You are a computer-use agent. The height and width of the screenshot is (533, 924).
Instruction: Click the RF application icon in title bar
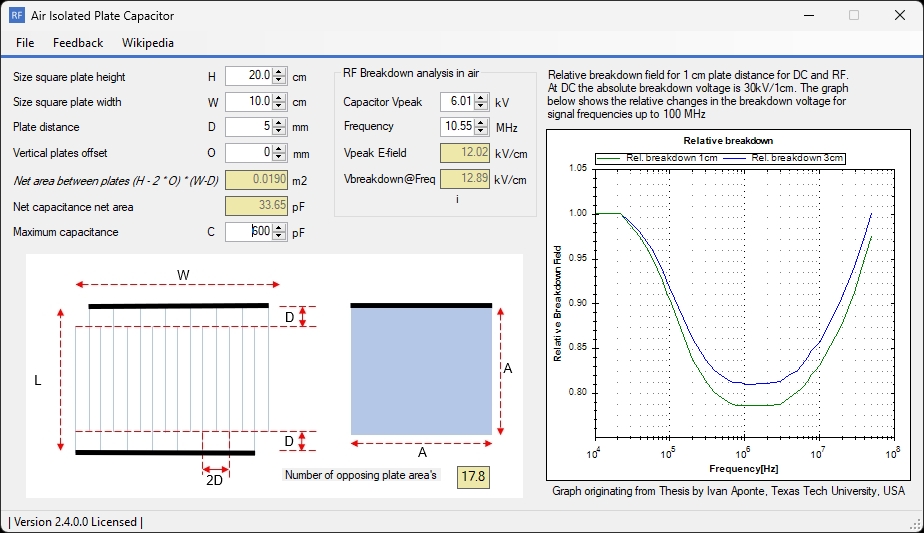pos(16,15)
